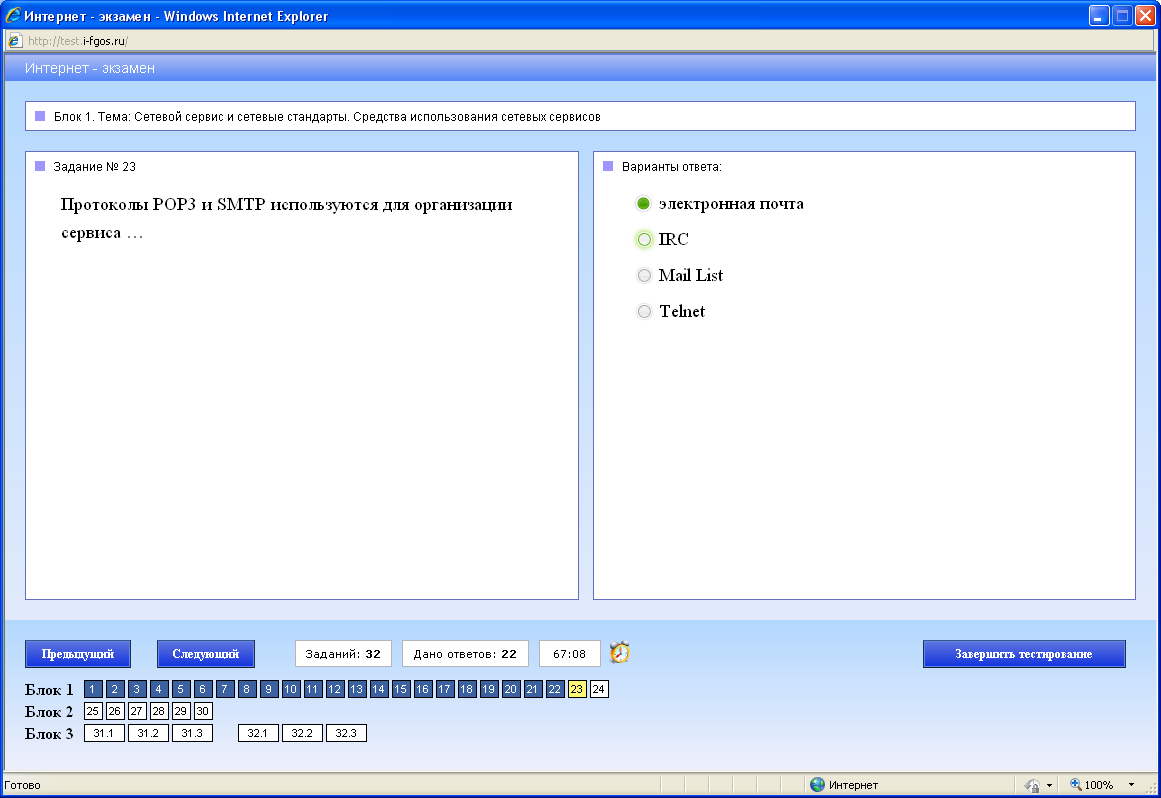The image size is (1161, 798).
Task: Choose the Mail List radio button
Action: click(x=644, y=275)
